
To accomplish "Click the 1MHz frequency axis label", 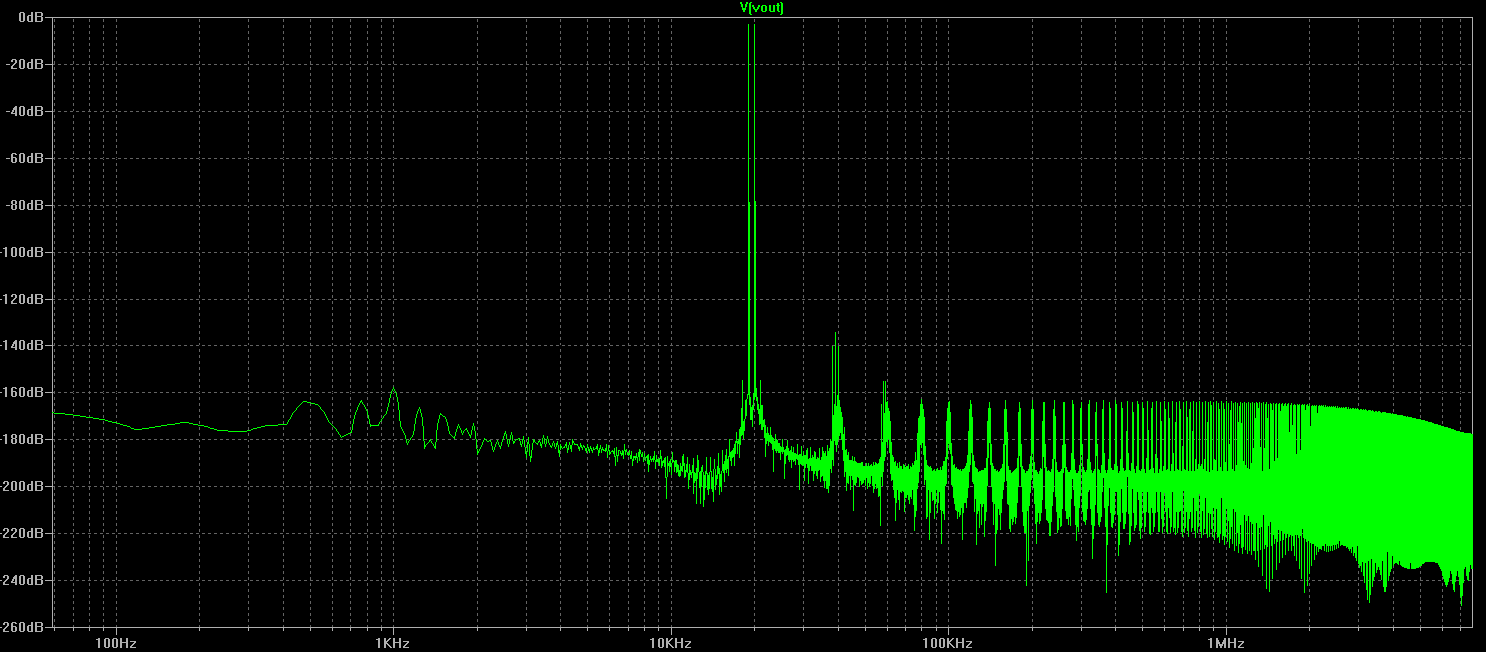I will [x=1224, y=641].
